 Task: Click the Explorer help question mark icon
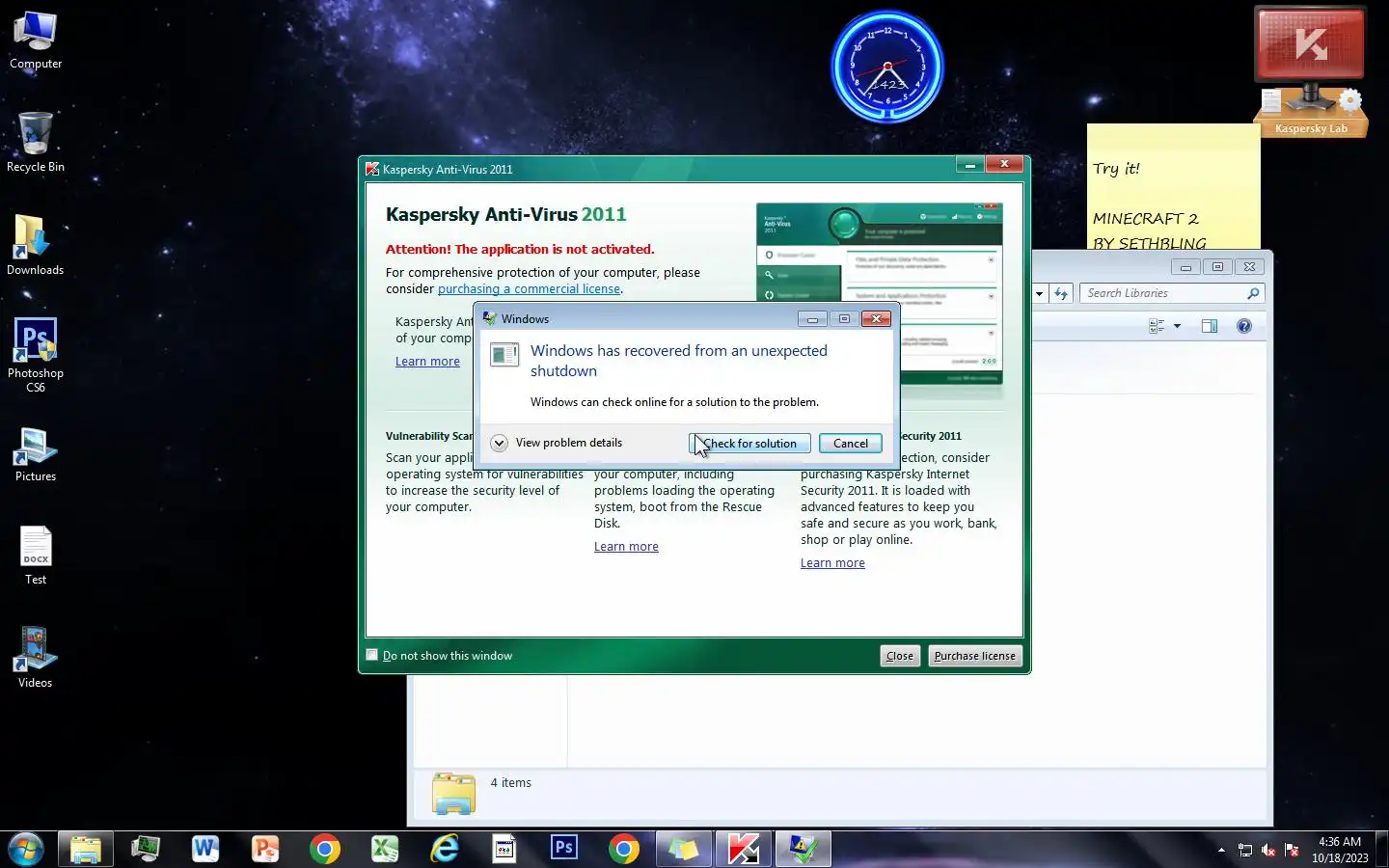tap(1244, 326)
